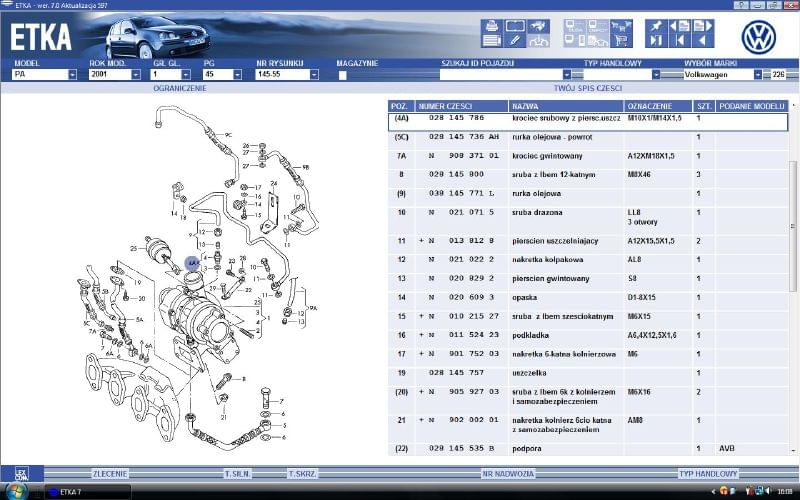Click the NR NADWOZIA label in the bottom bar

508,474
